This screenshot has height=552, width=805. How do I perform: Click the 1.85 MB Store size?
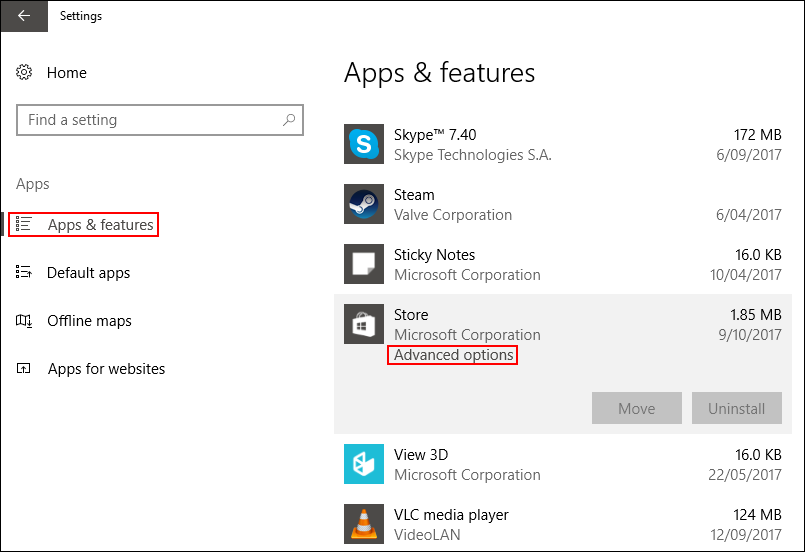pyautogui.click(x=756, y=314)
